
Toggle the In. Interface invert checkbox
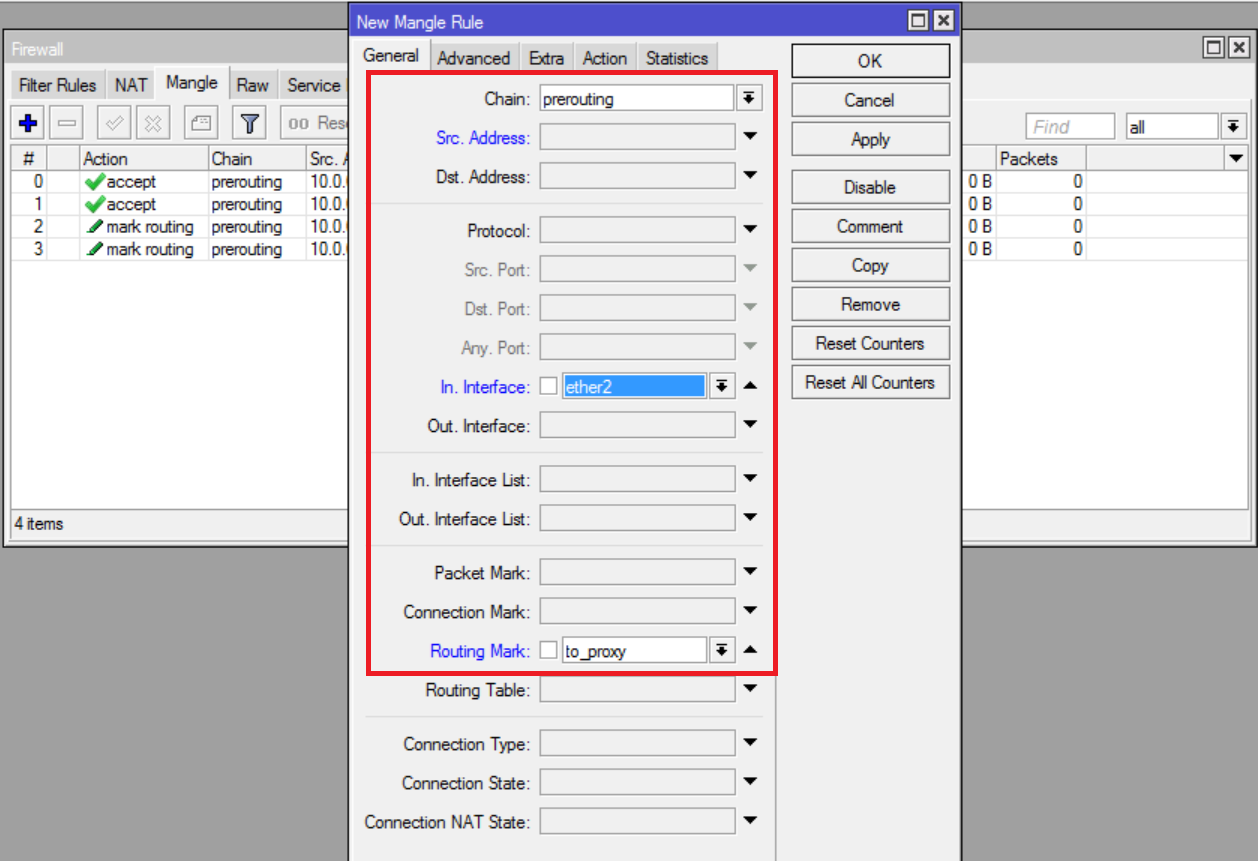[x=548, y=386]
